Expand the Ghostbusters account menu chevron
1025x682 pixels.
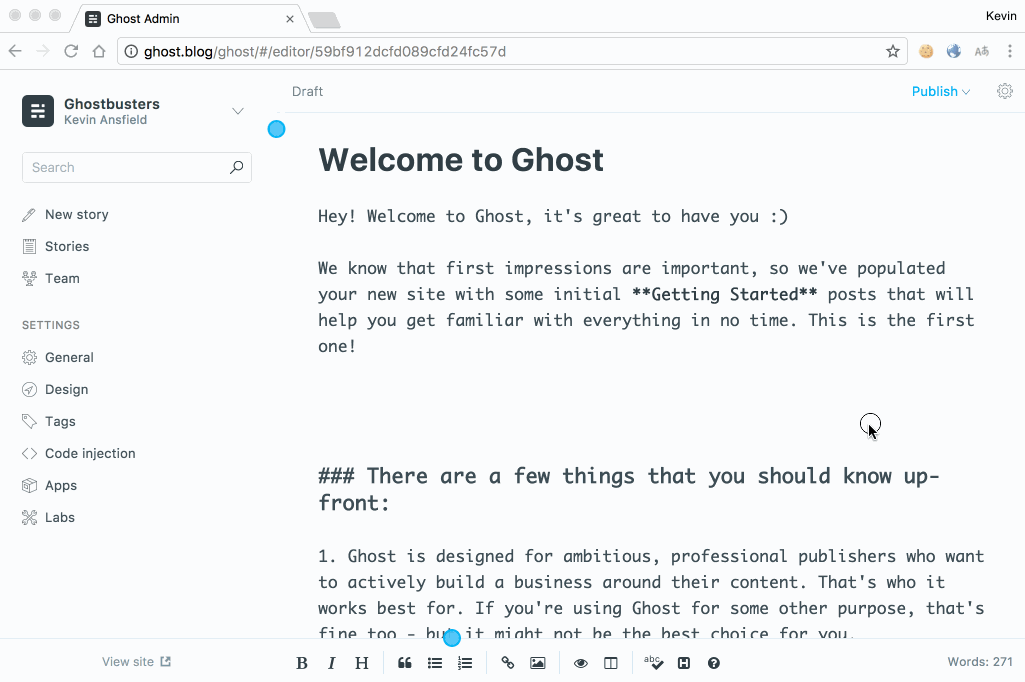click(x=238, y=111)
